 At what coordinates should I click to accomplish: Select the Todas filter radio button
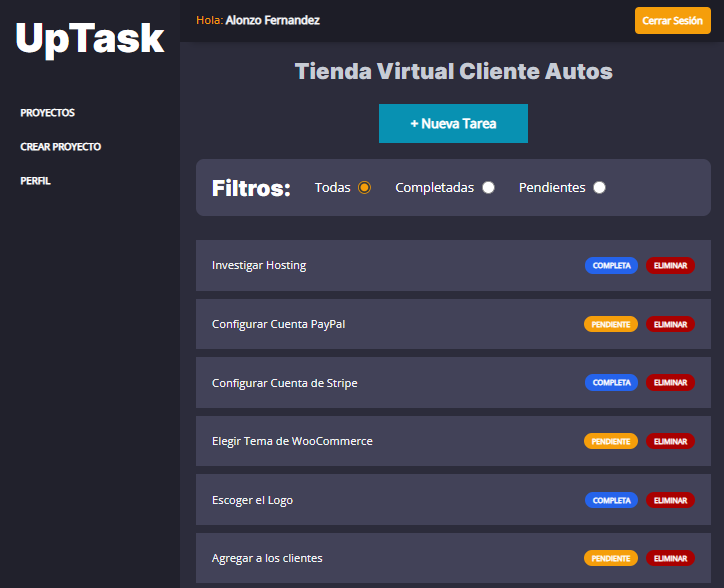coord(364,187)
